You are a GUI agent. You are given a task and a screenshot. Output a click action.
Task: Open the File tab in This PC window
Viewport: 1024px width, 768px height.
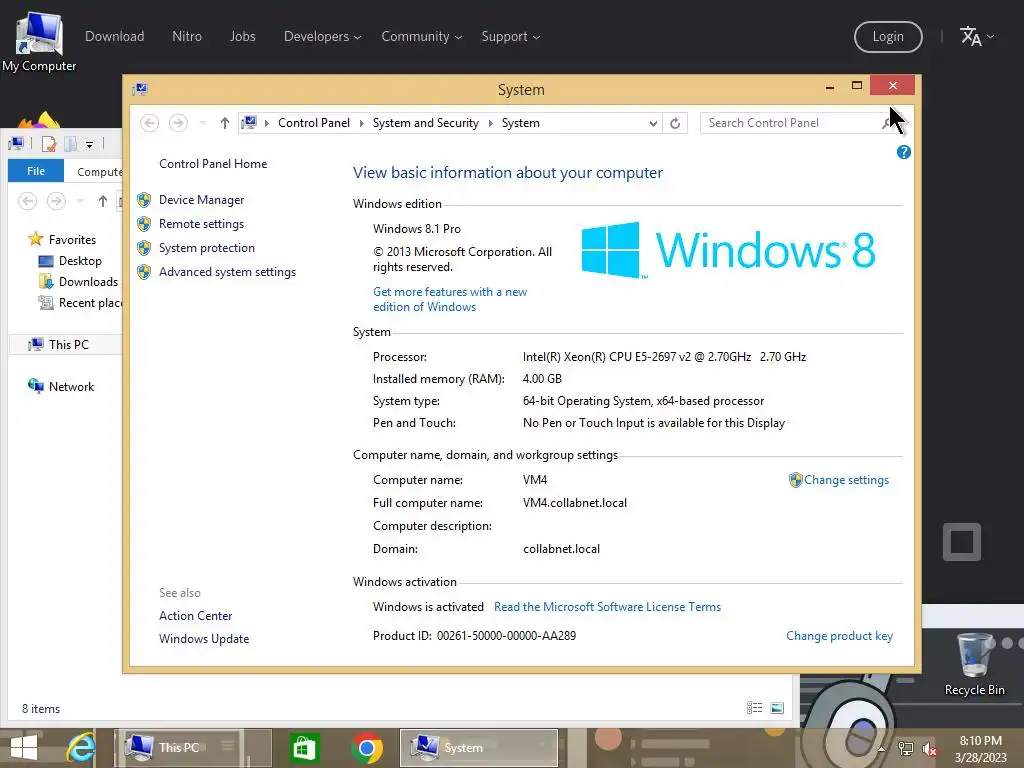coord(36,171)
